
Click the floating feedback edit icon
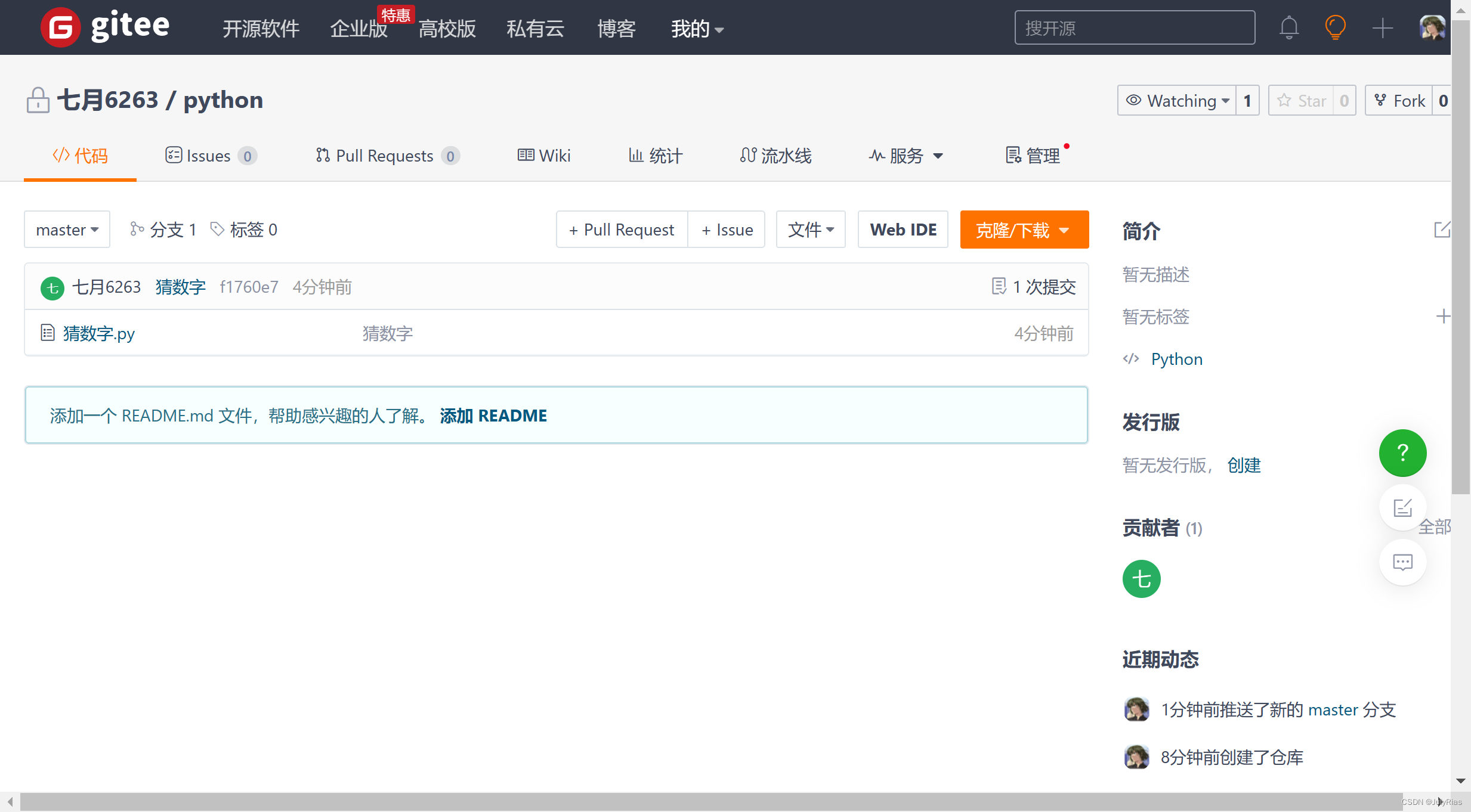[x=1402, y=508]
